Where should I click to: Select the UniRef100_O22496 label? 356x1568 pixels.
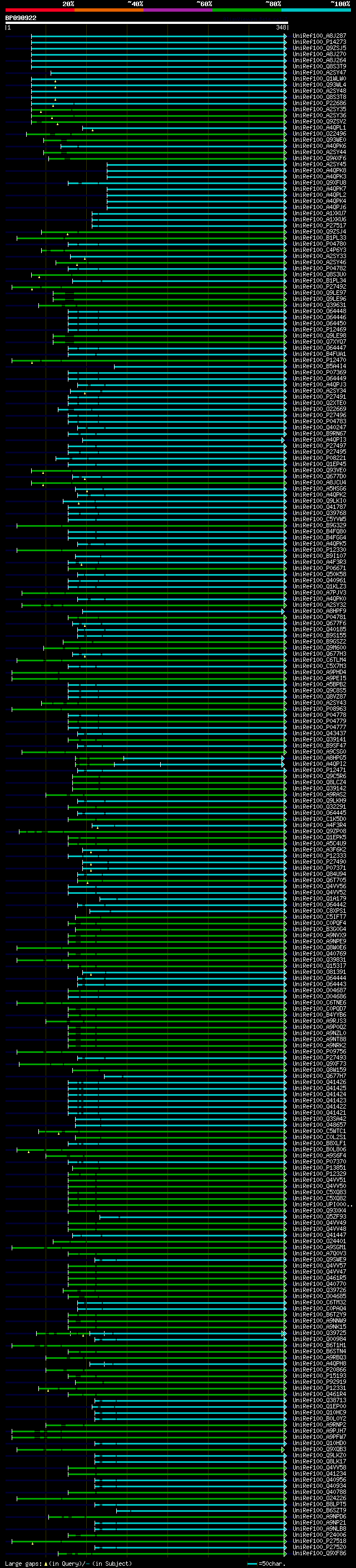point(319,134)
